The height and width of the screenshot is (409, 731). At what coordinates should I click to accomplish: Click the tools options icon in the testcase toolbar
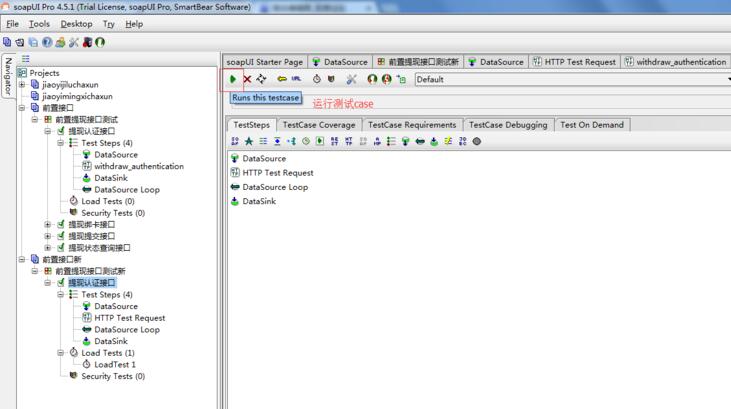[351, 79]
